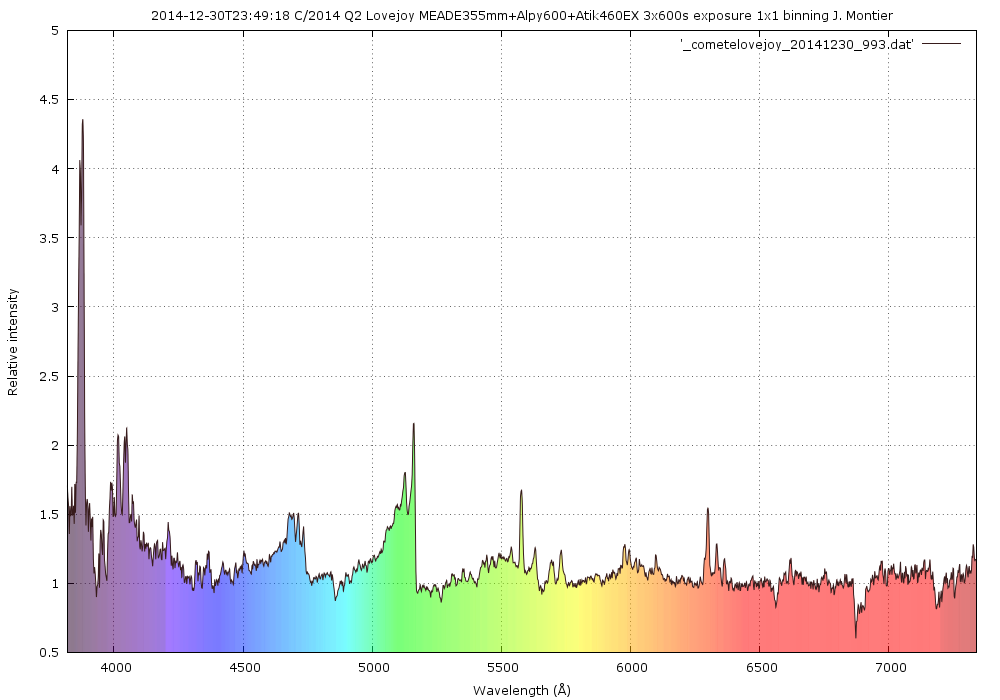Click the deep absorption dip near 6870 Å
This screenshot has width=1000, height=700.
855,635
